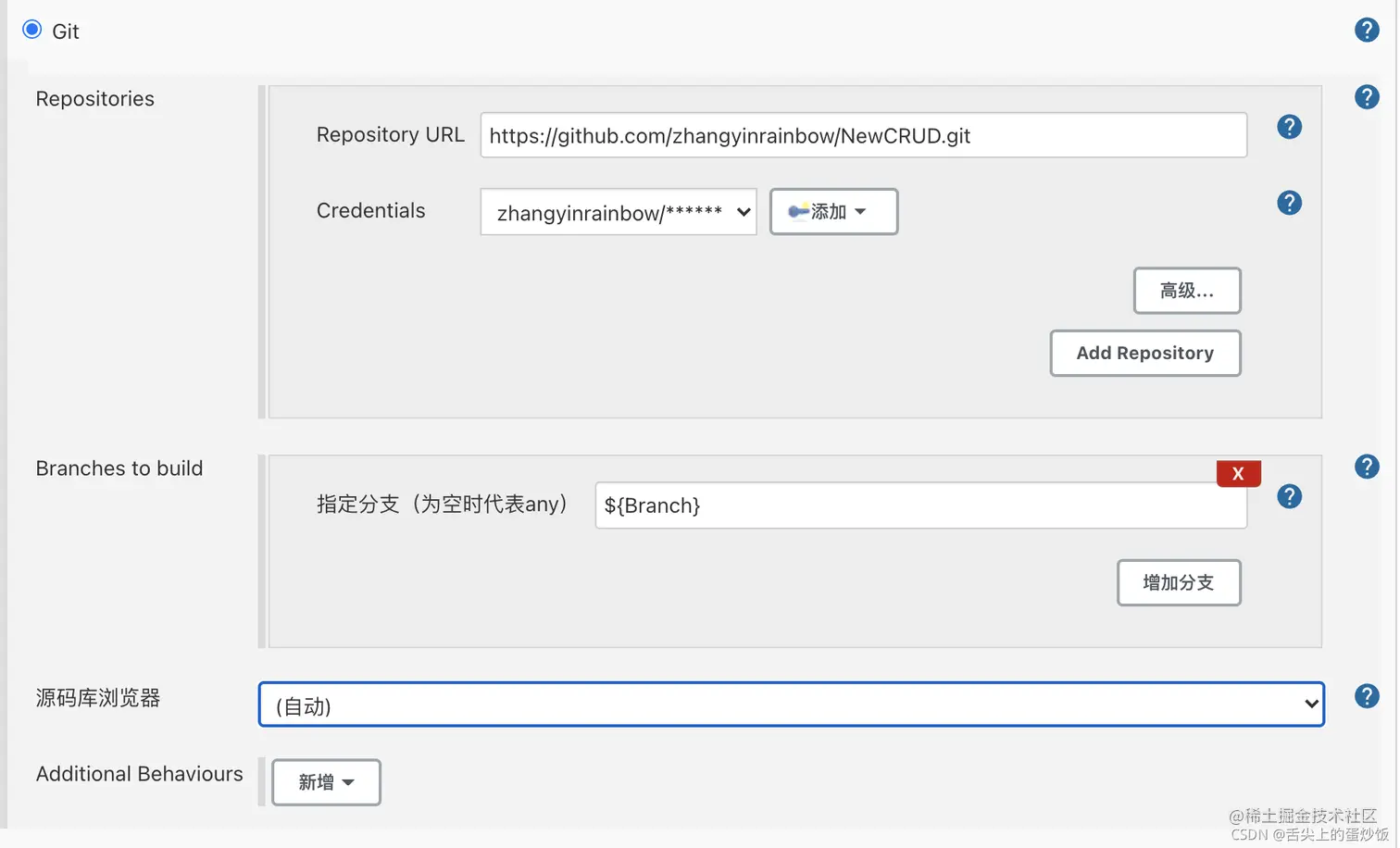Open help for Repositories section

click(1367, 97)
